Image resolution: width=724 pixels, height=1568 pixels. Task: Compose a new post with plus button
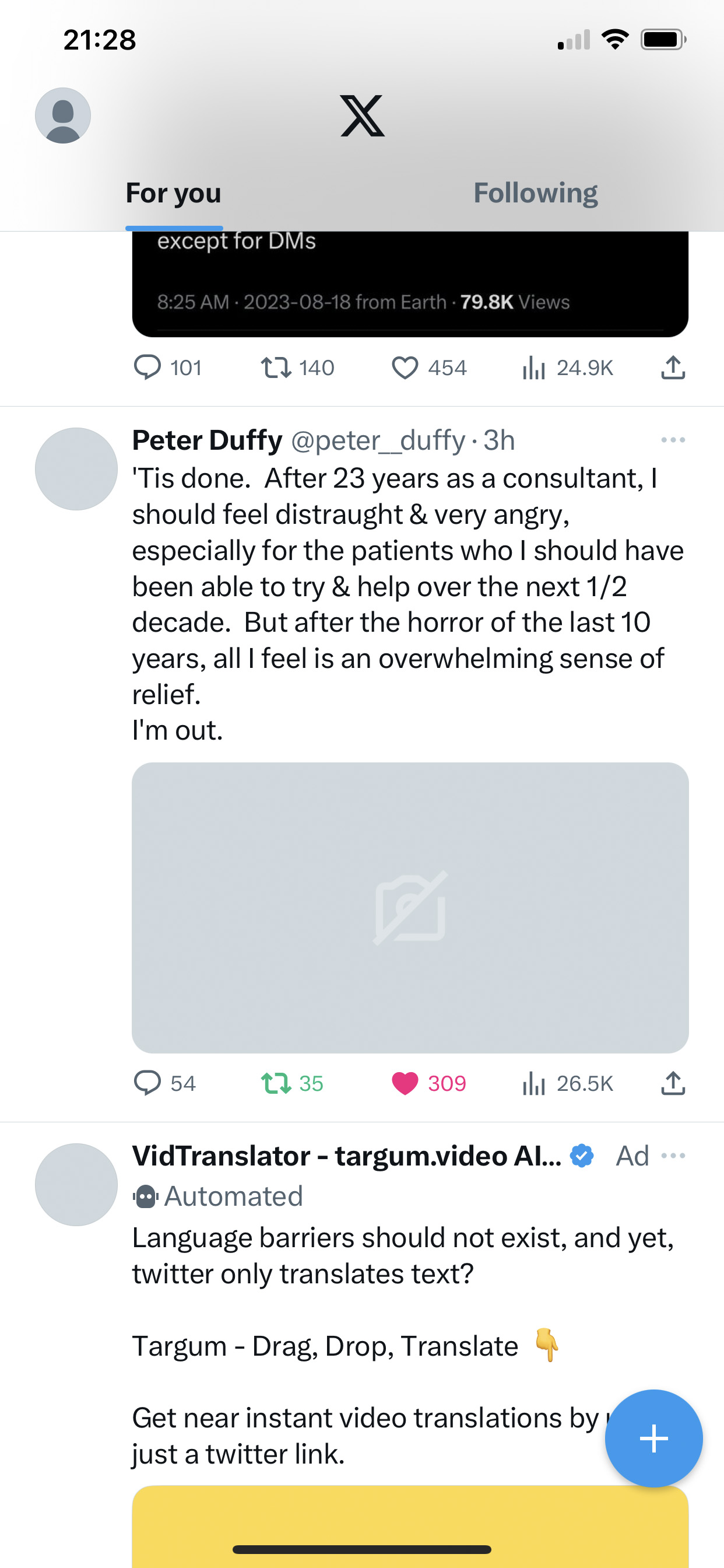click(654, 1438)
